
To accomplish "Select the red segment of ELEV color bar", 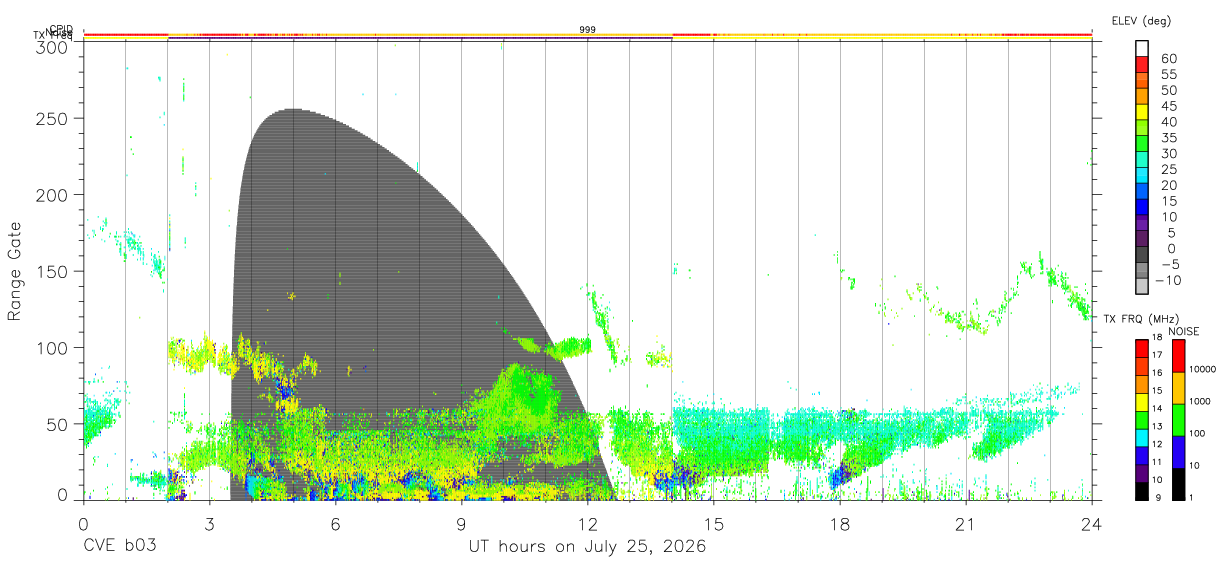I will [1142, 64].
